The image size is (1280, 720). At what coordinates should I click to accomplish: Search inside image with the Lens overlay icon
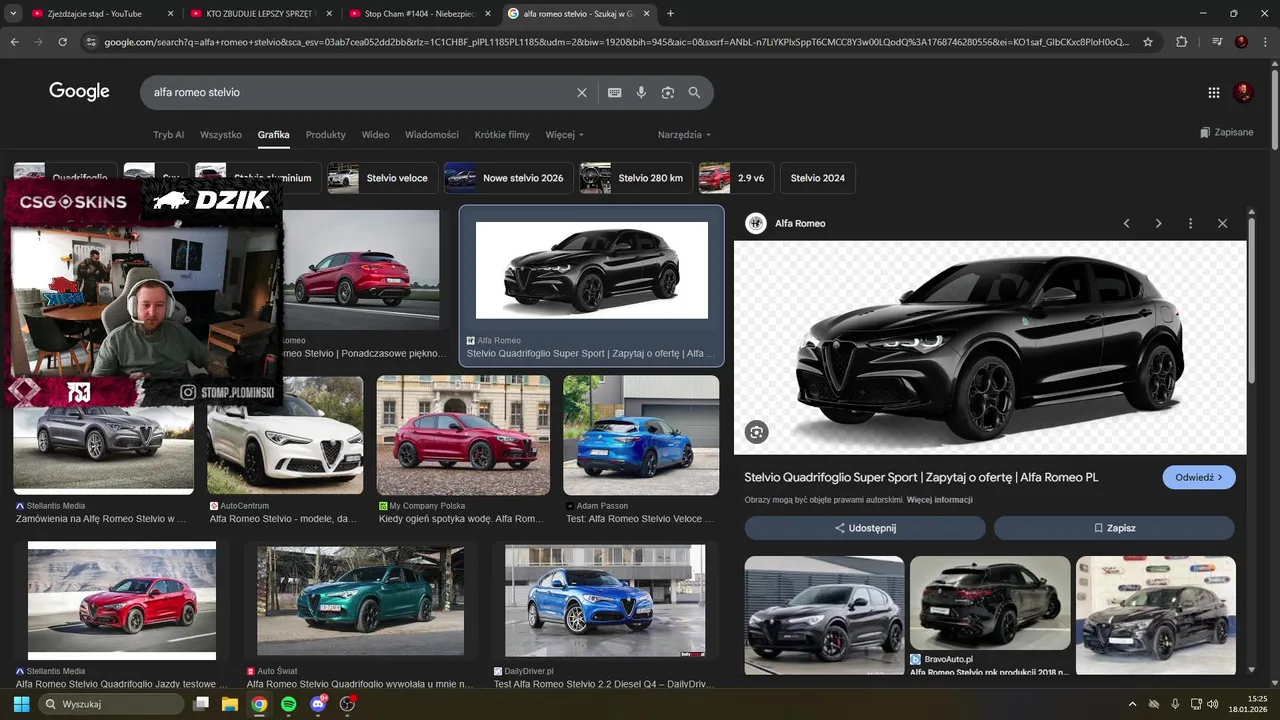click(x=756, y=432)
